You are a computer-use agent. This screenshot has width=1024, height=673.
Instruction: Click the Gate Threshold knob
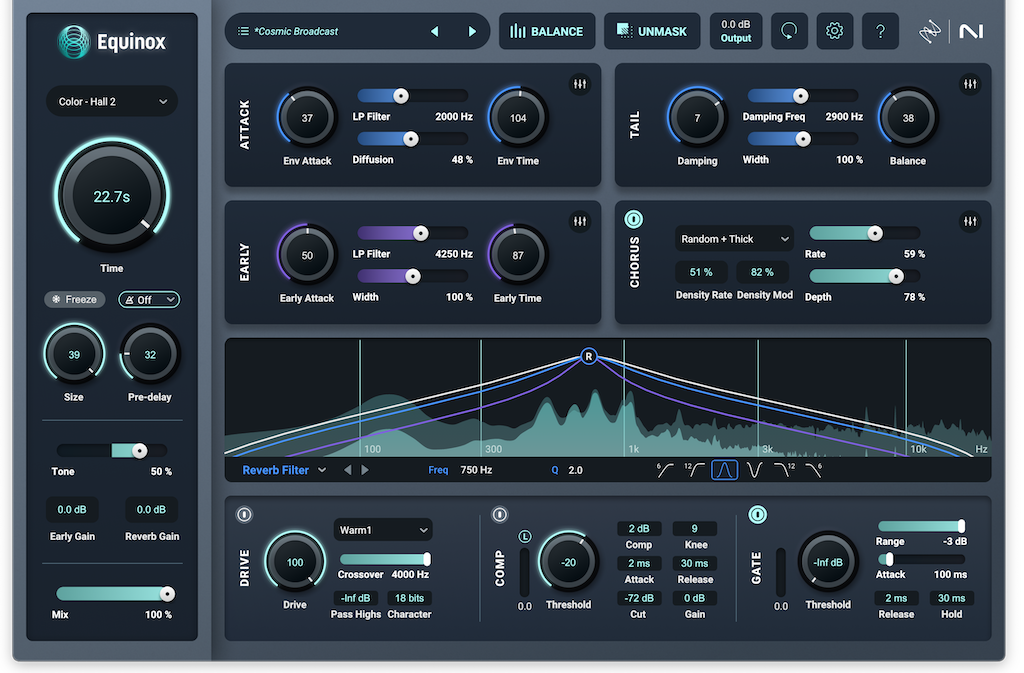[827, 562]
